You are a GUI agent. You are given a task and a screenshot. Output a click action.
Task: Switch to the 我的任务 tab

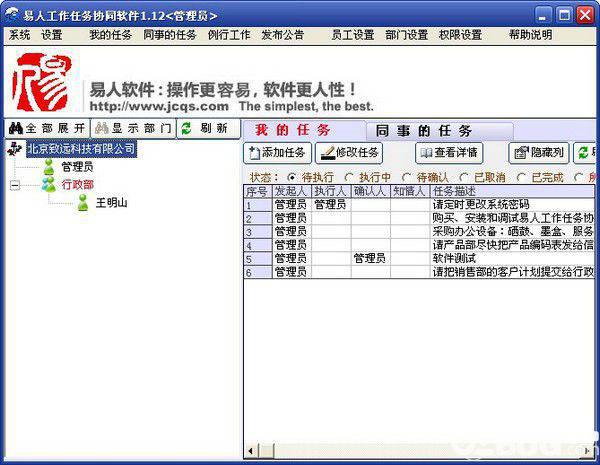coord(305,131)
